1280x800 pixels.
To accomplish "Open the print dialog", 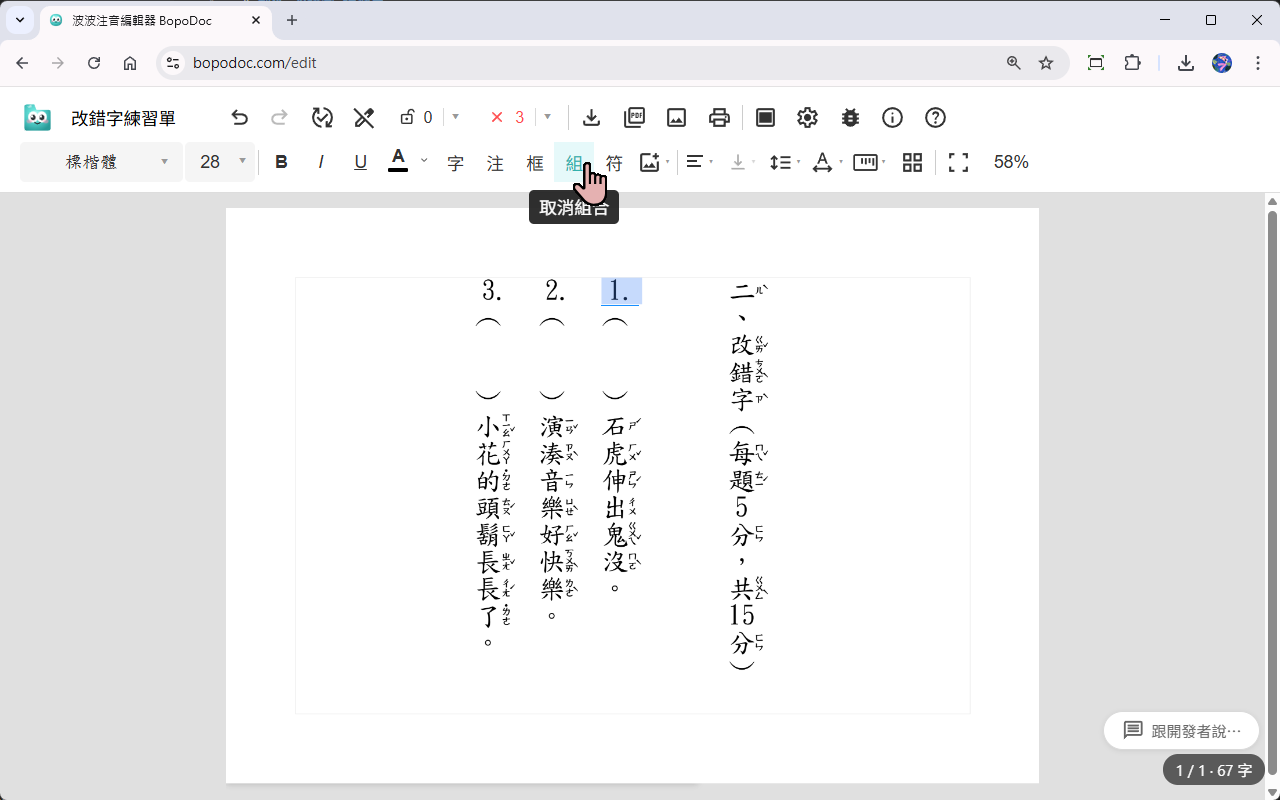I will pyautogui.click(x=718, y=117).
